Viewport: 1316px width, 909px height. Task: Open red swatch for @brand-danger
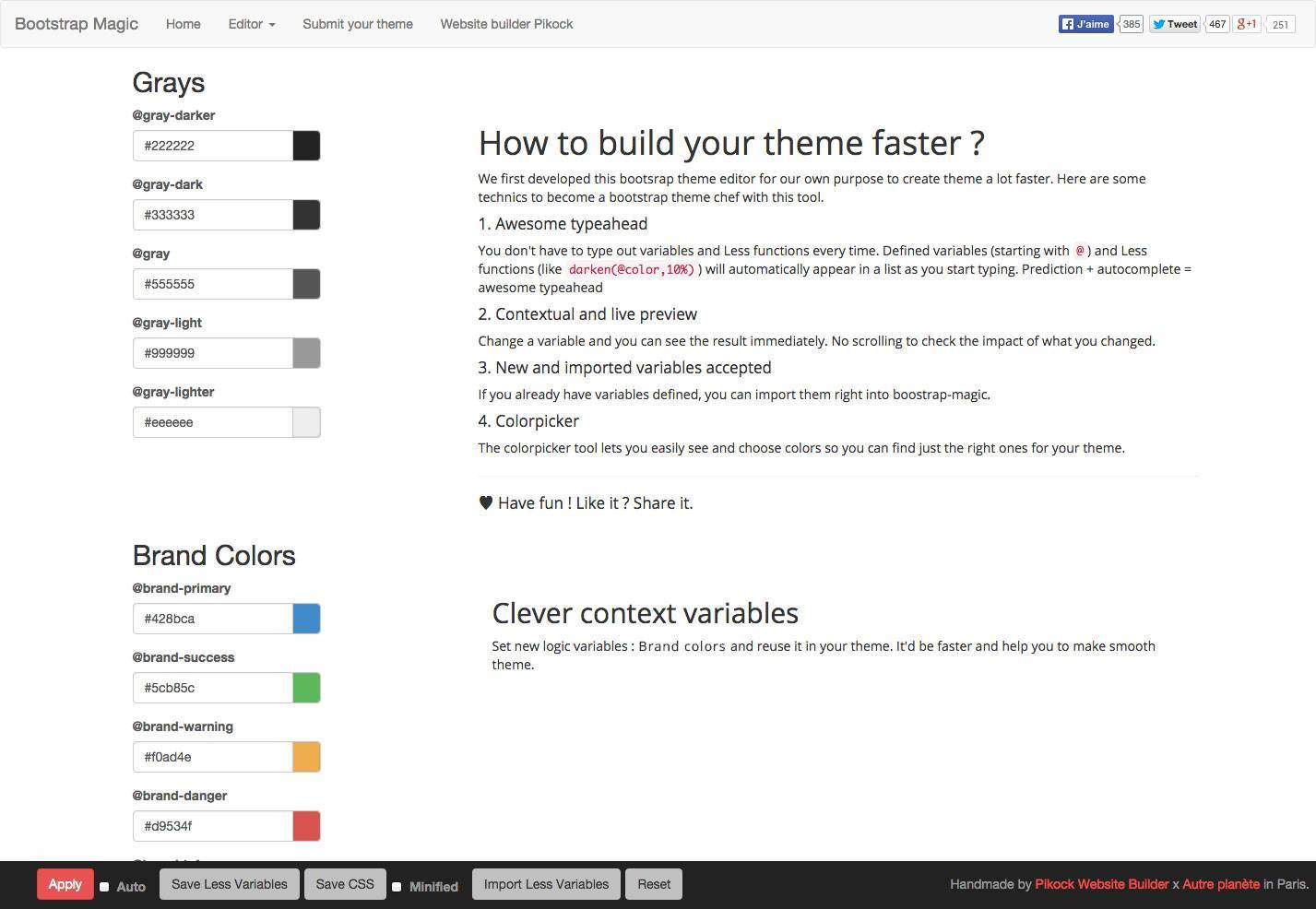tap(306, 826)
